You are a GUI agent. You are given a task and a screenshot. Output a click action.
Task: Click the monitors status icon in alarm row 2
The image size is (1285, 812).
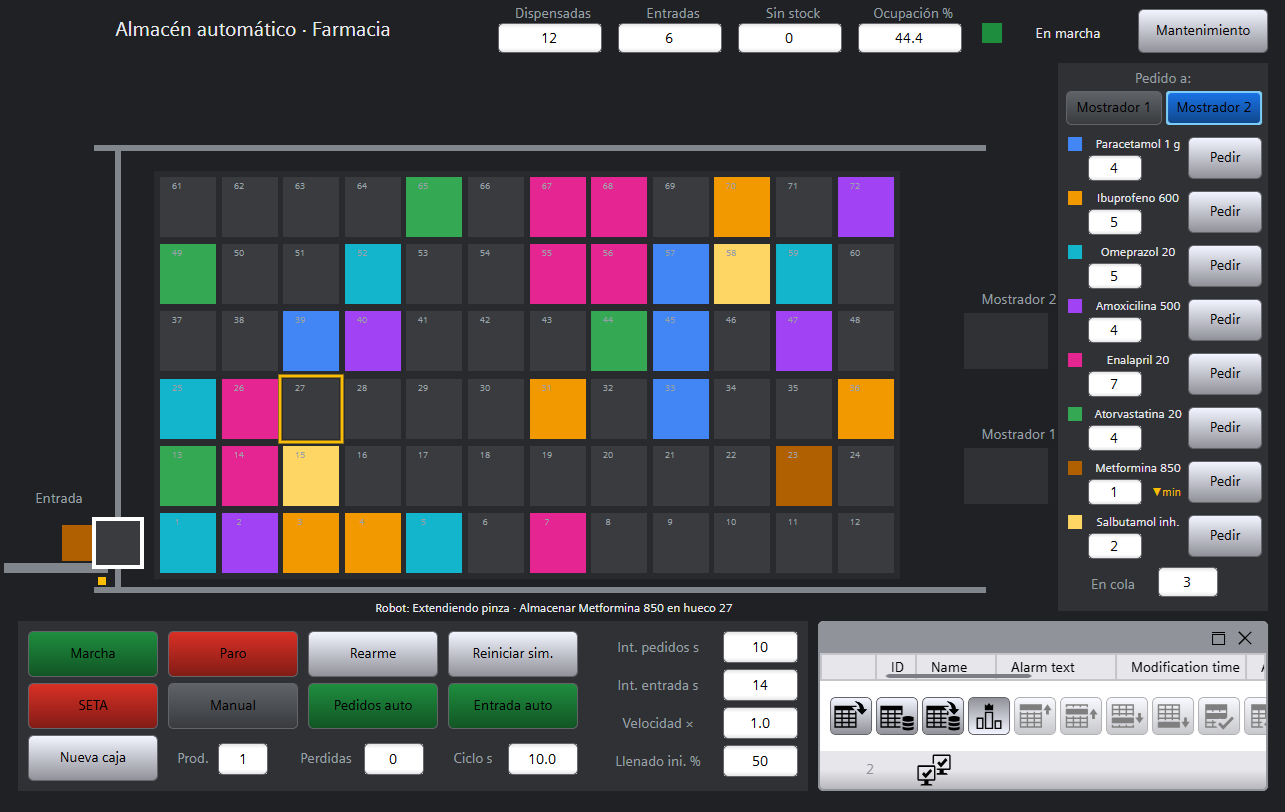pyautogui.click(x=933, y=769)
